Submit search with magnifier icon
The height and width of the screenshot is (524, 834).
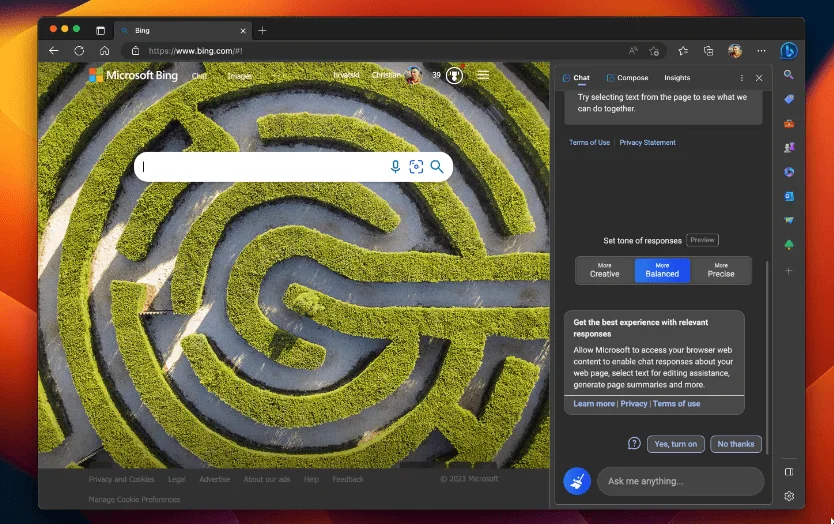[x=437, y=167]
